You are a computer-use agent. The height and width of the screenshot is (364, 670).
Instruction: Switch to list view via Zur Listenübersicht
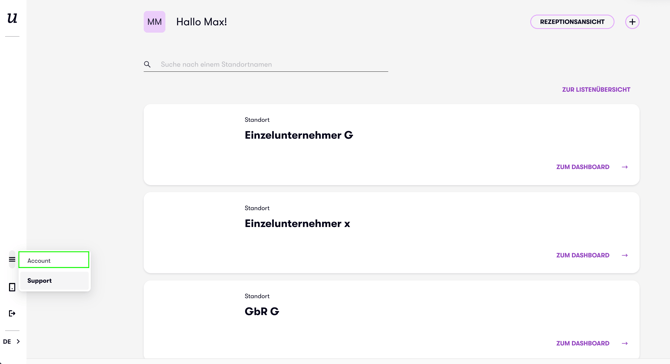pyautogui.click(x=596, y=90)
